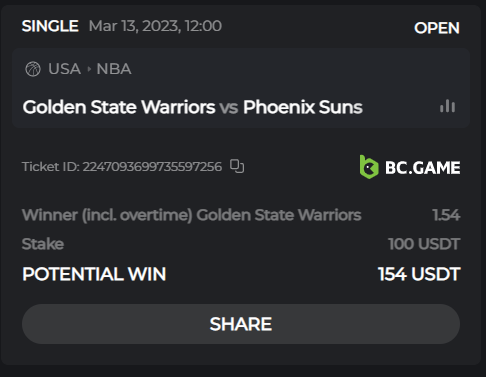This screenshot has height=377, width=486.
Task: Click the 154 USDT potential win amount
Action: tap(419, 274)
